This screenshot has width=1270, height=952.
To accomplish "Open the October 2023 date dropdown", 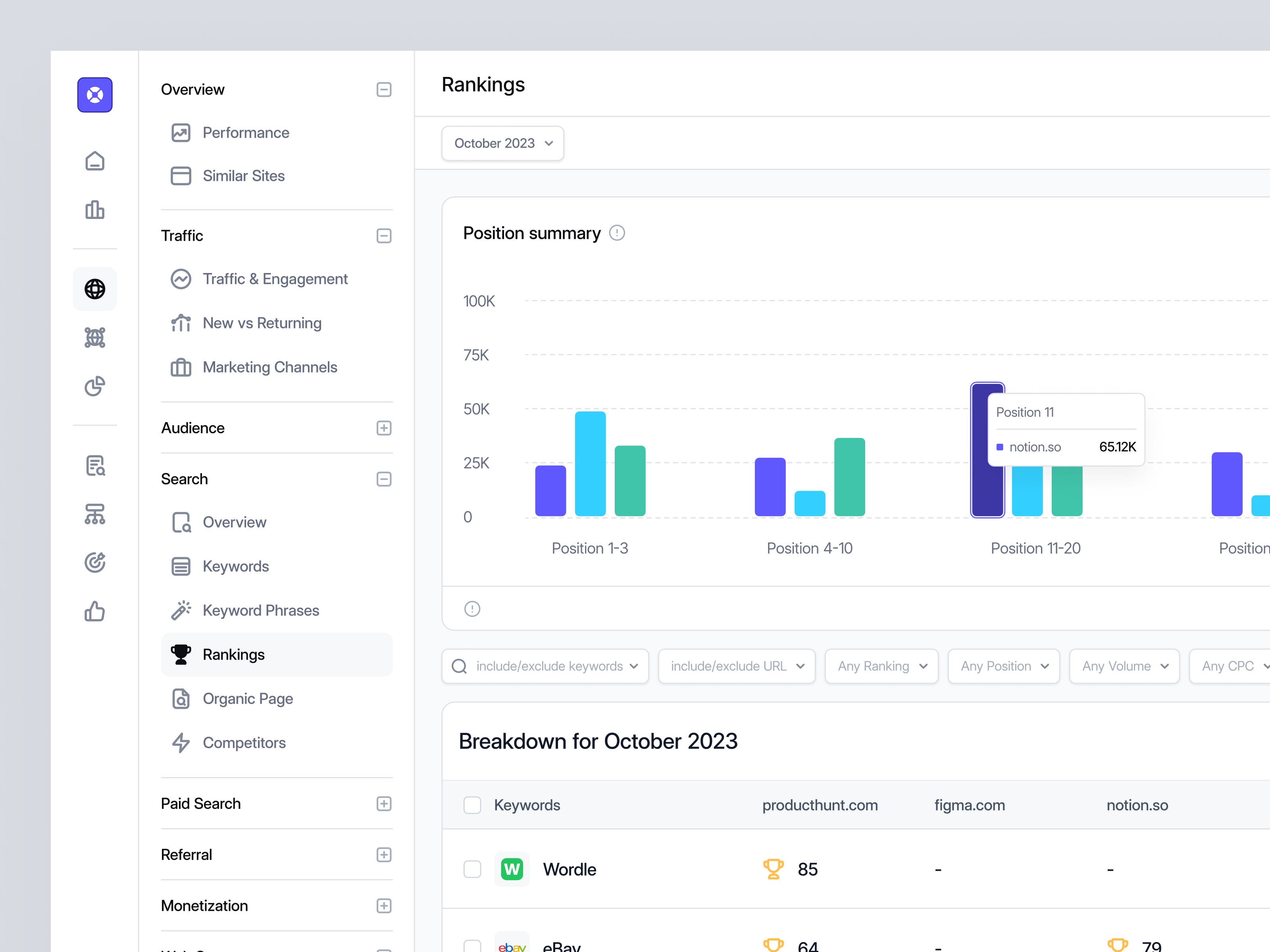I will 502,144.
